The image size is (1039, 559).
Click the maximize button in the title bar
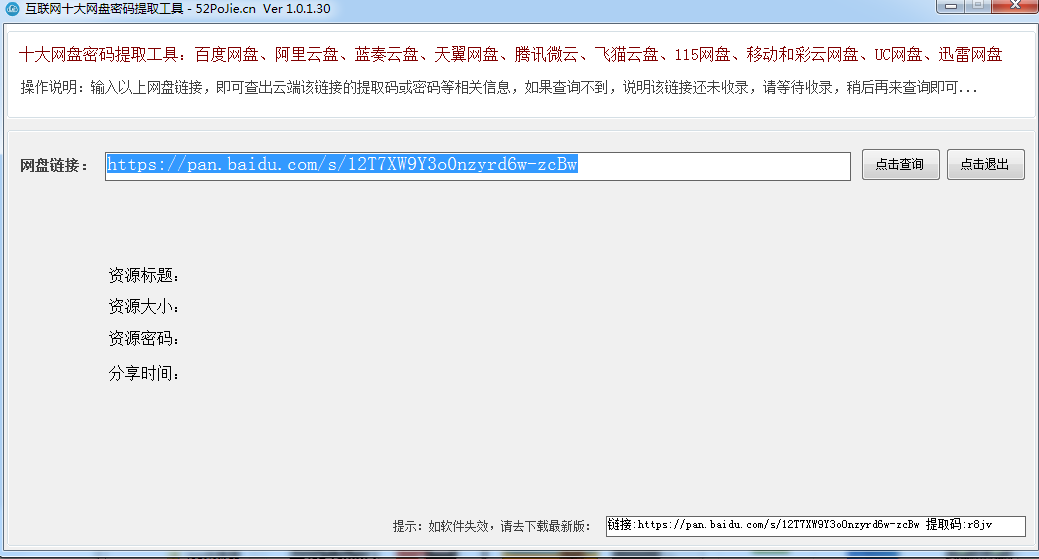pos(978,6)
